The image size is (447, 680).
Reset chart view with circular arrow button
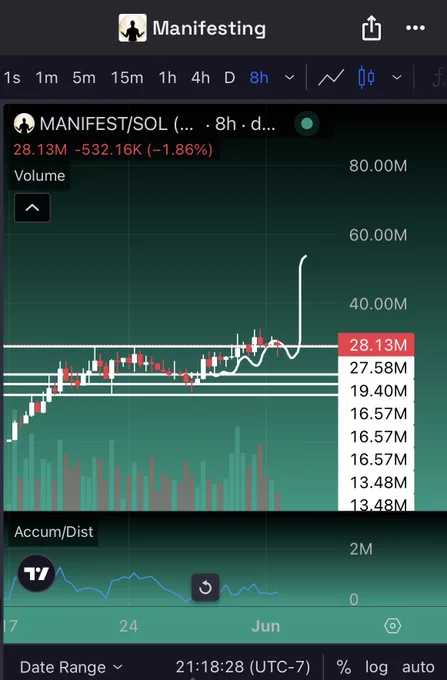click(x=205, y=588)
